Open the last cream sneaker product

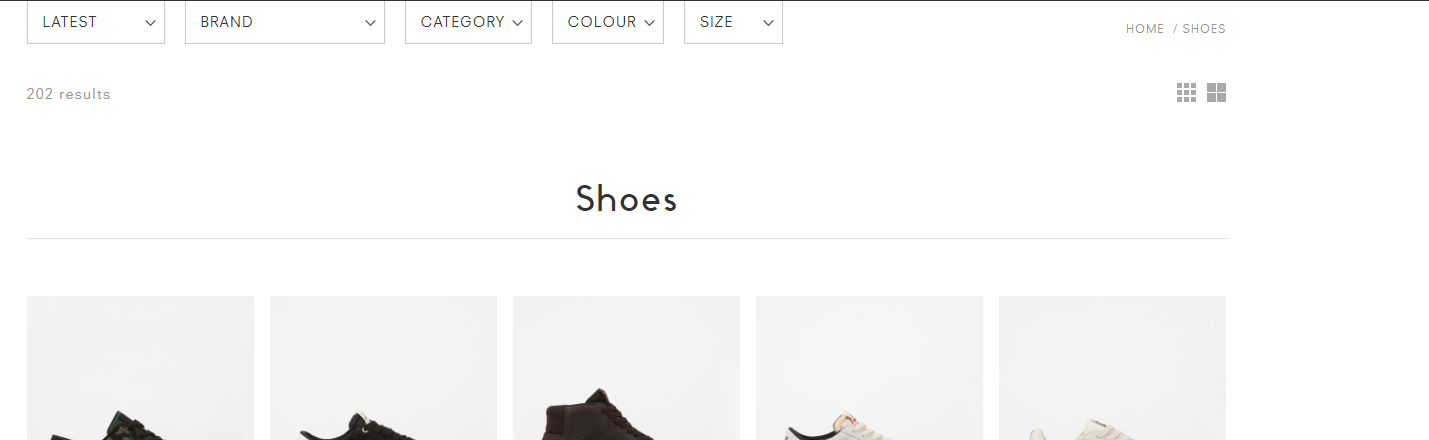(1112, 368)
